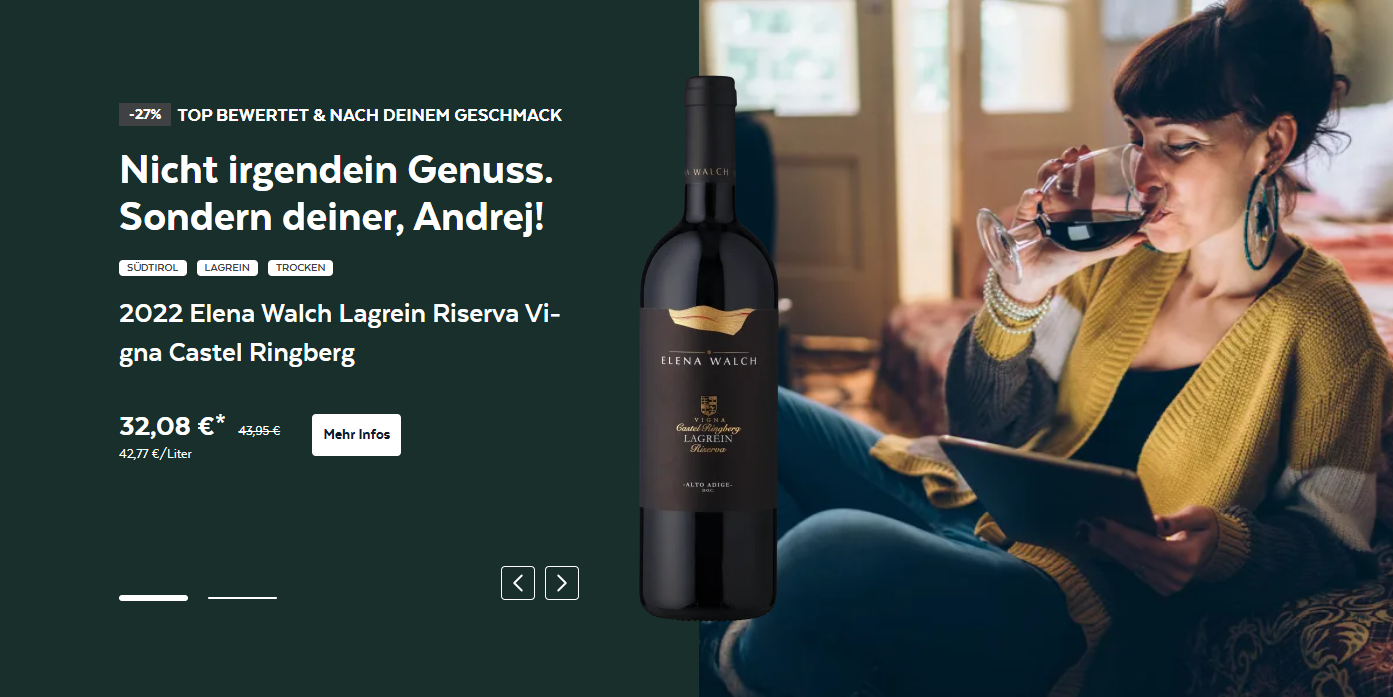Screen dimensions: 1393x697
Task: Go to the previous slide with left chevron
Action: coord(518,583)
